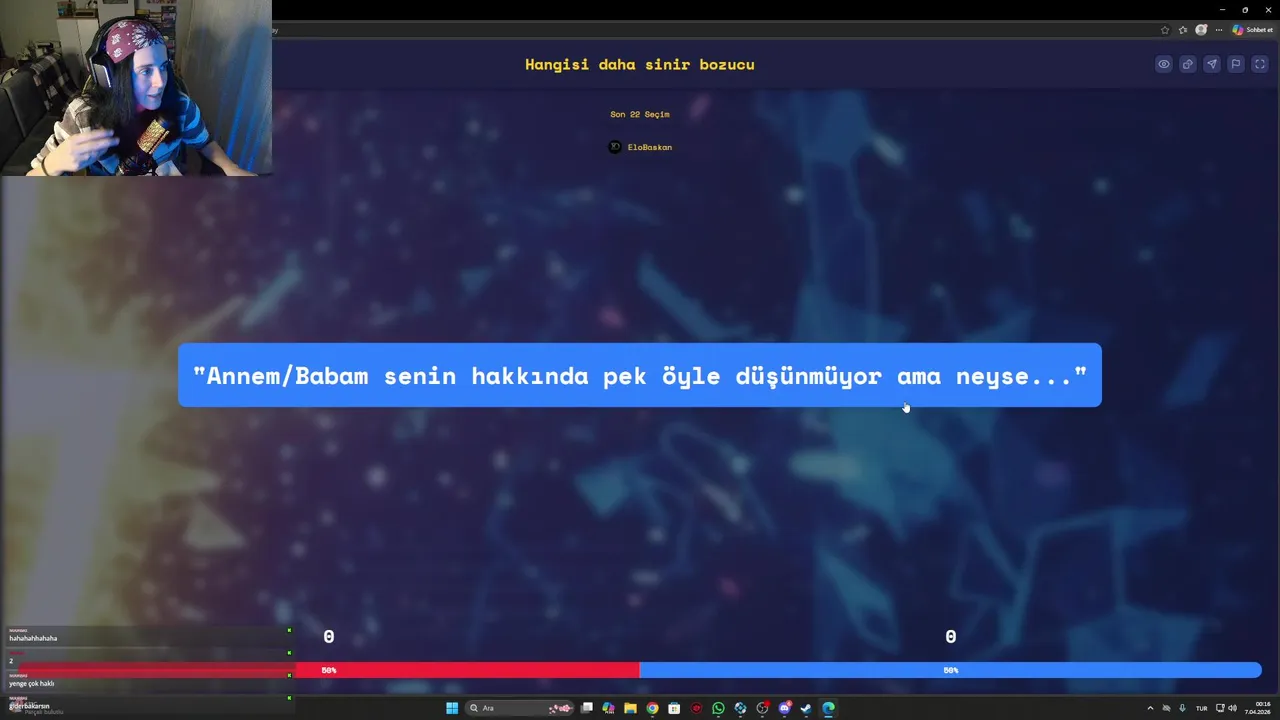Open Google Chrome from the taskbar
Viewport: 1280px width, 720px height.
coord(652,708)
